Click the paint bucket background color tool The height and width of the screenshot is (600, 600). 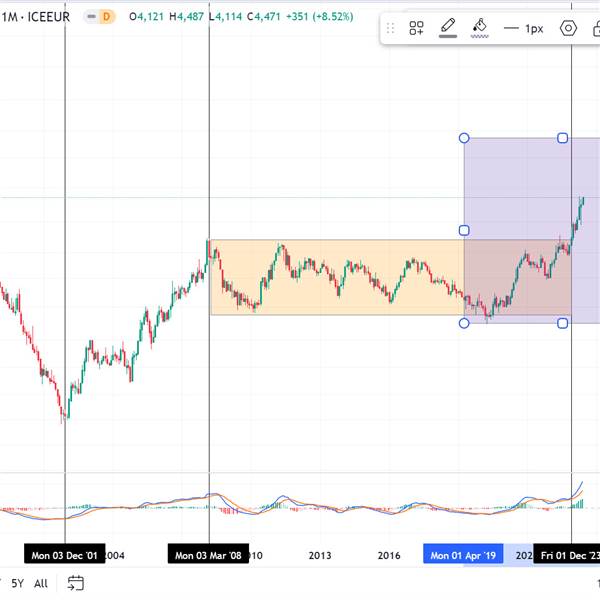click(x=479, y=26)
